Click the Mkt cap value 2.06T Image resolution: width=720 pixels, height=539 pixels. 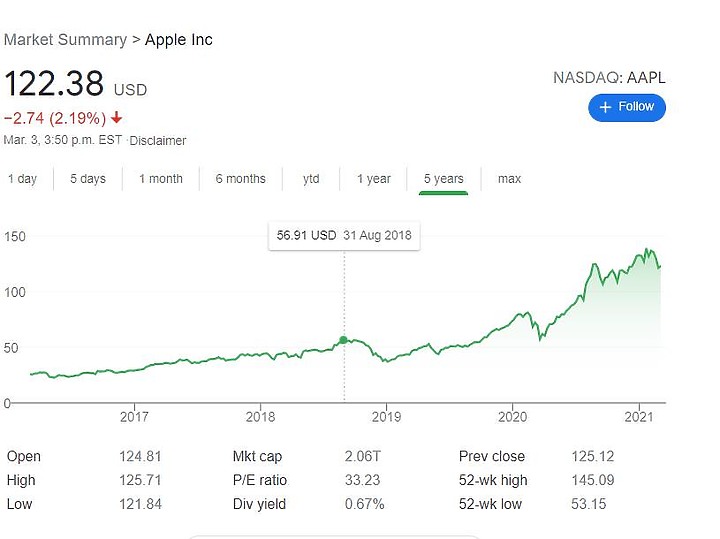tap(363, 456)
